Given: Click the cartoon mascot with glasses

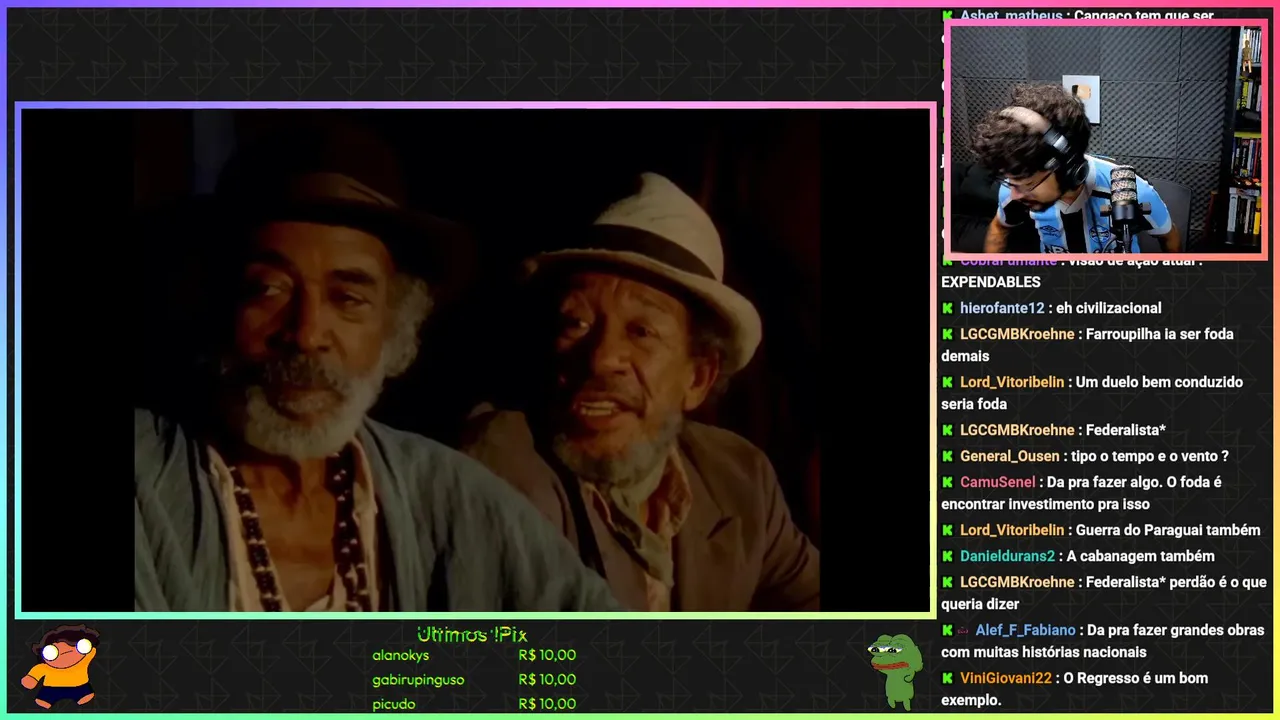Looking at the screenshot, I should 64,666.
